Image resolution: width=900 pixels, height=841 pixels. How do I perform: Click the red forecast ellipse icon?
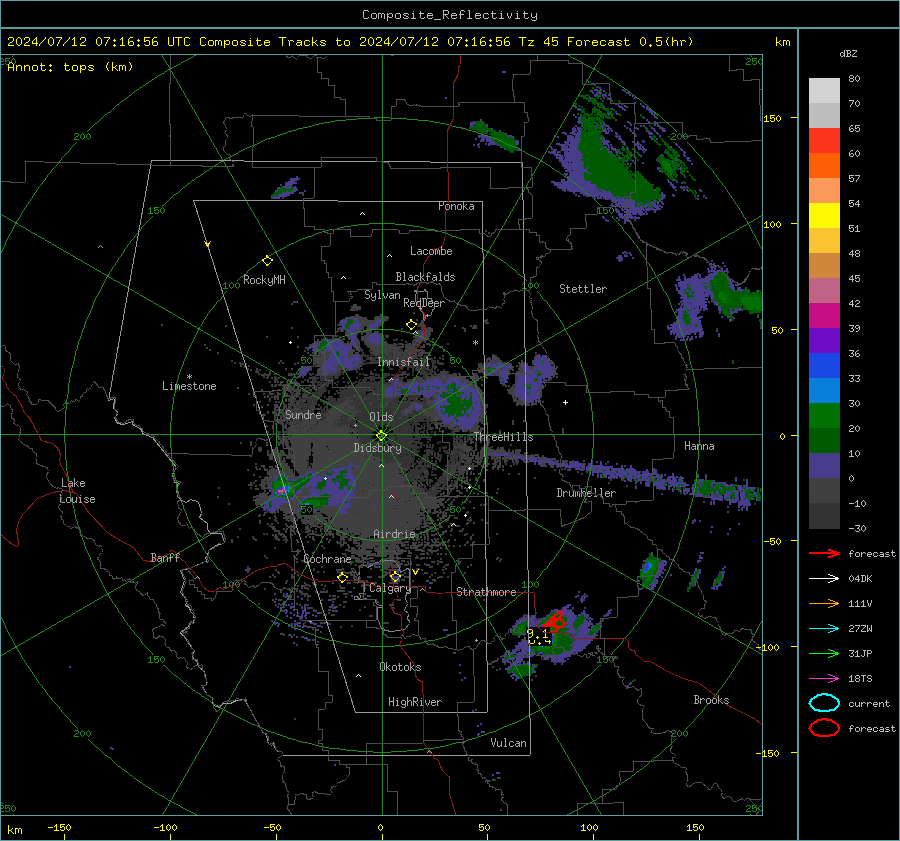(824, 727)
